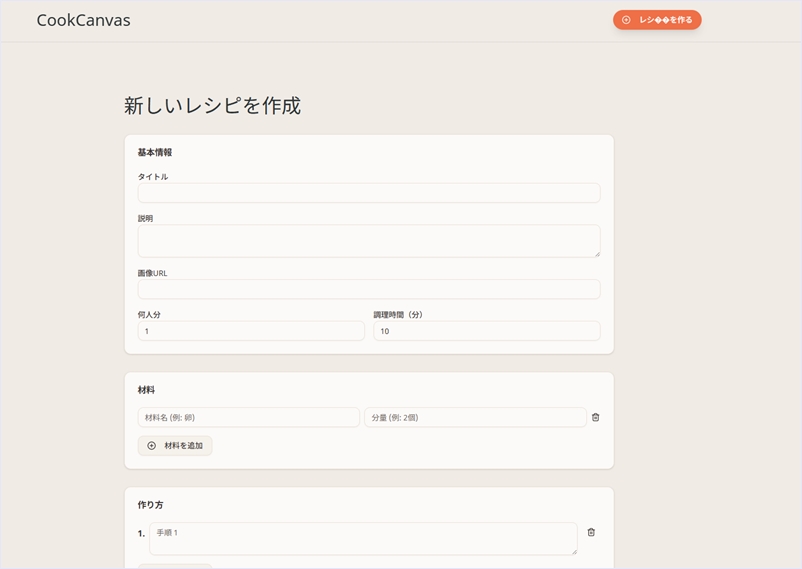Click the plus circle icon in the header button

click(626, 20)
